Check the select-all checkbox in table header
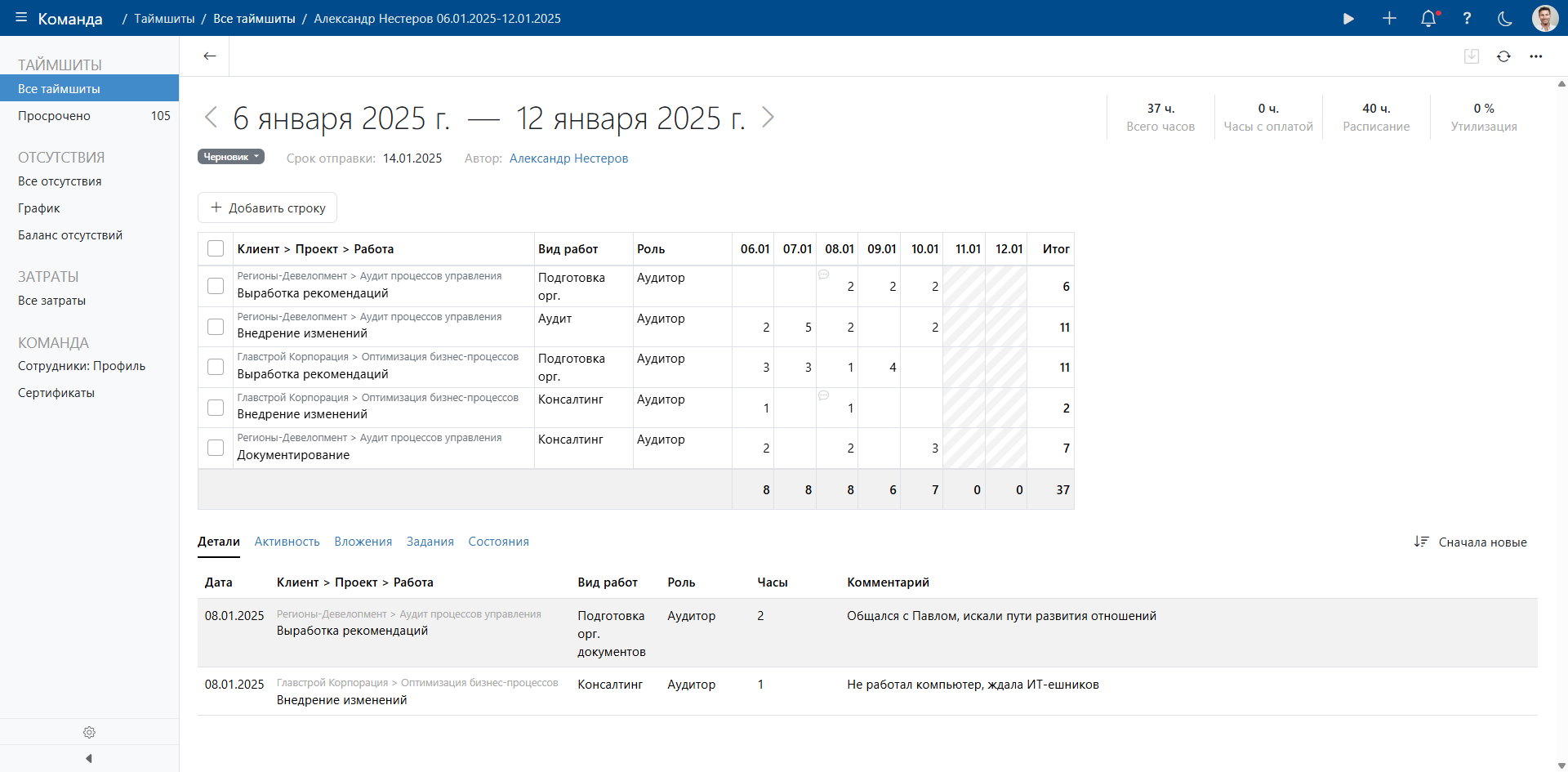1568x772 pixels. point(216,248)
